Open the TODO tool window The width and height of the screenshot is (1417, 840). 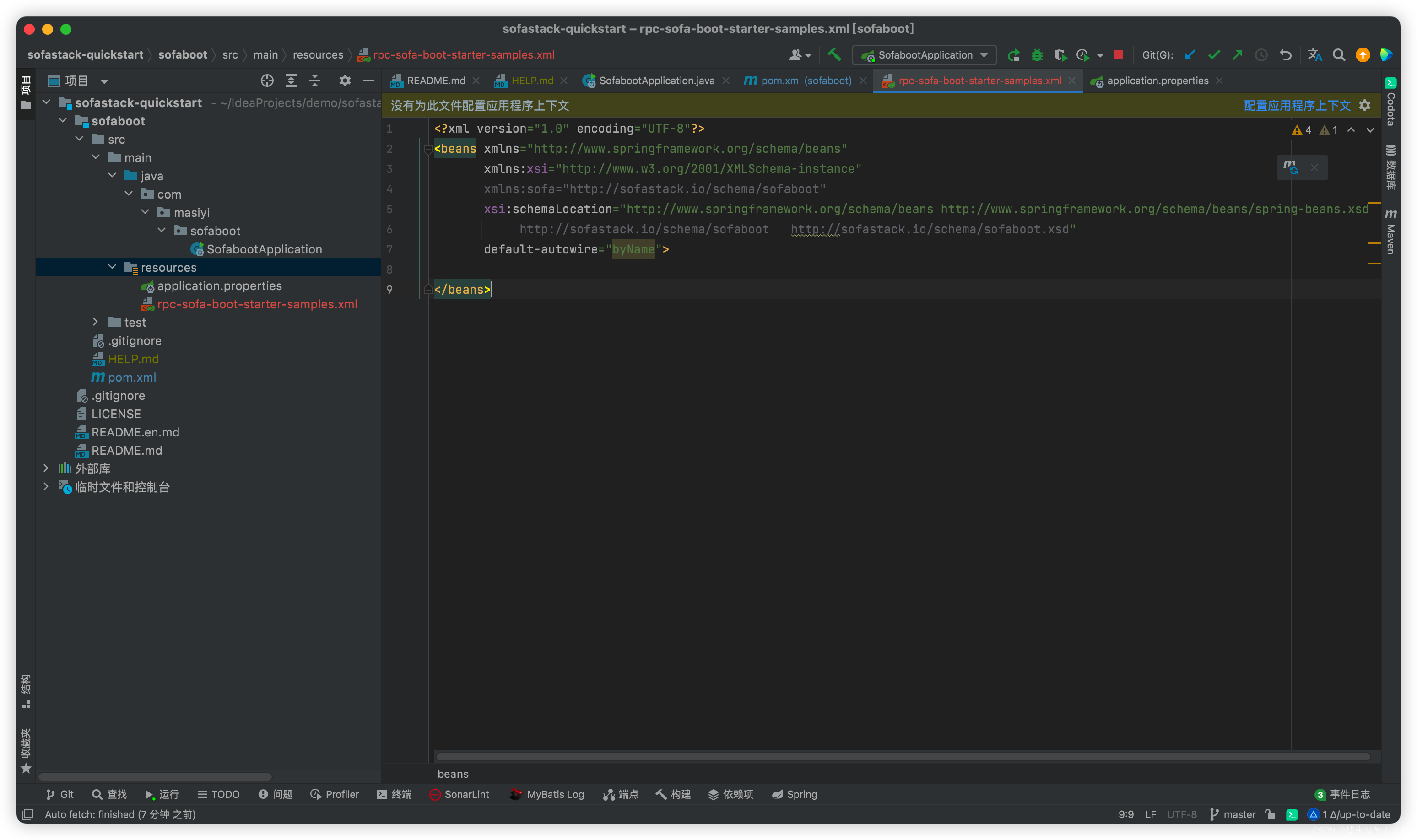pos(218,794)
